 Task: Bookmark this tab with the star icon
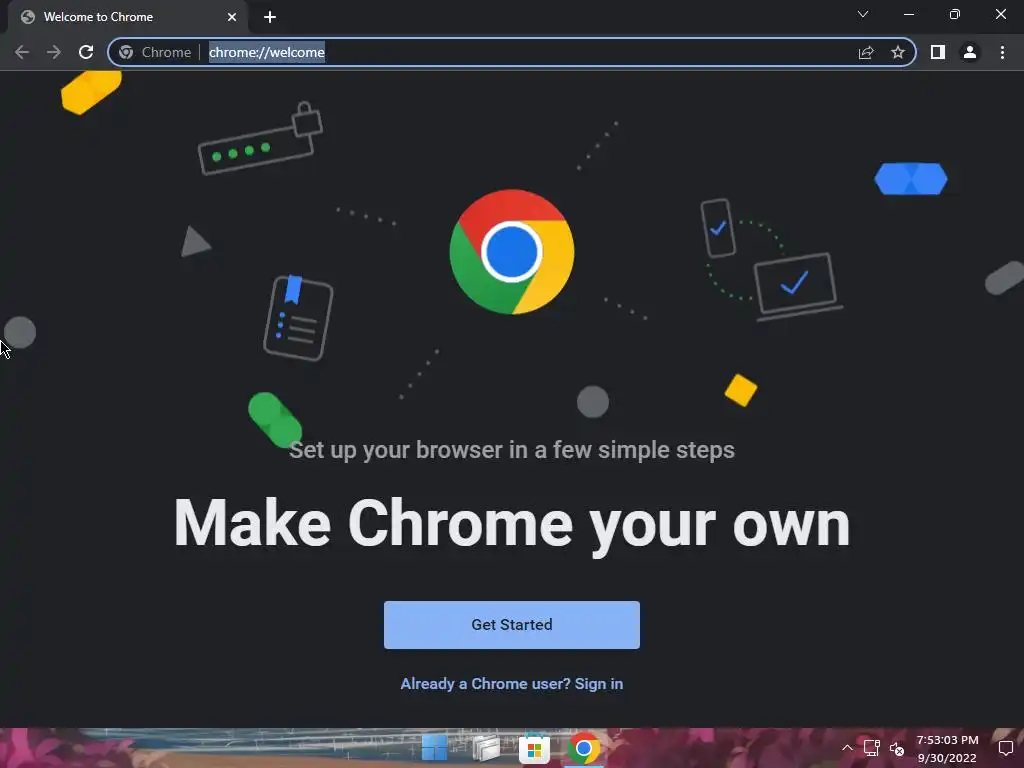point(898,52)
